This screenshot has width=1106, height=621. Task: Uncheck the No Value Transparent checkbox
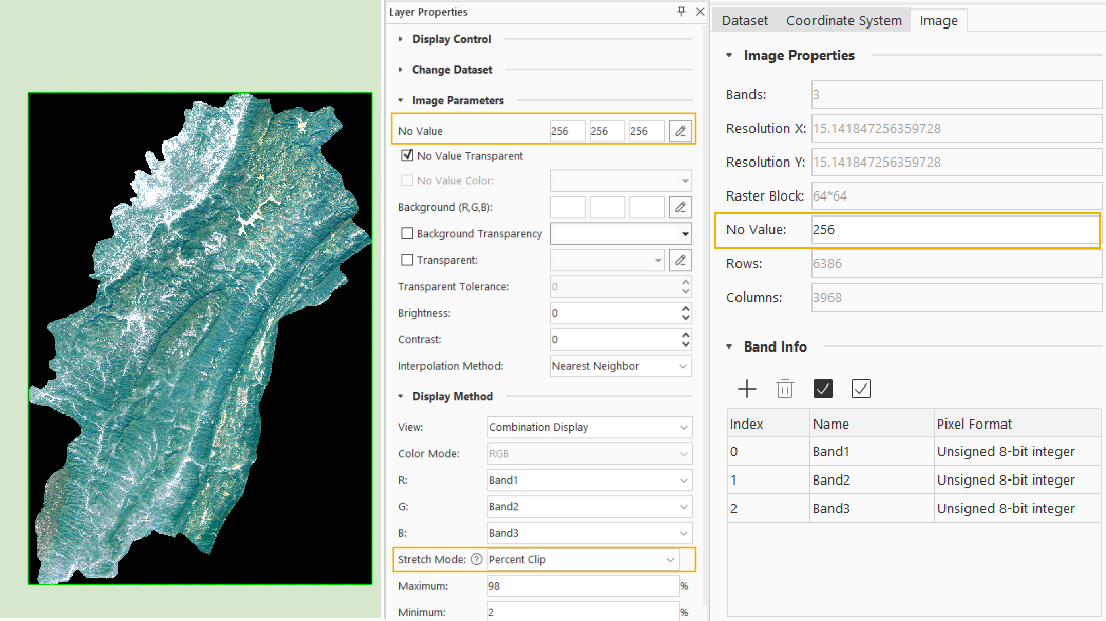coord(407,156)
